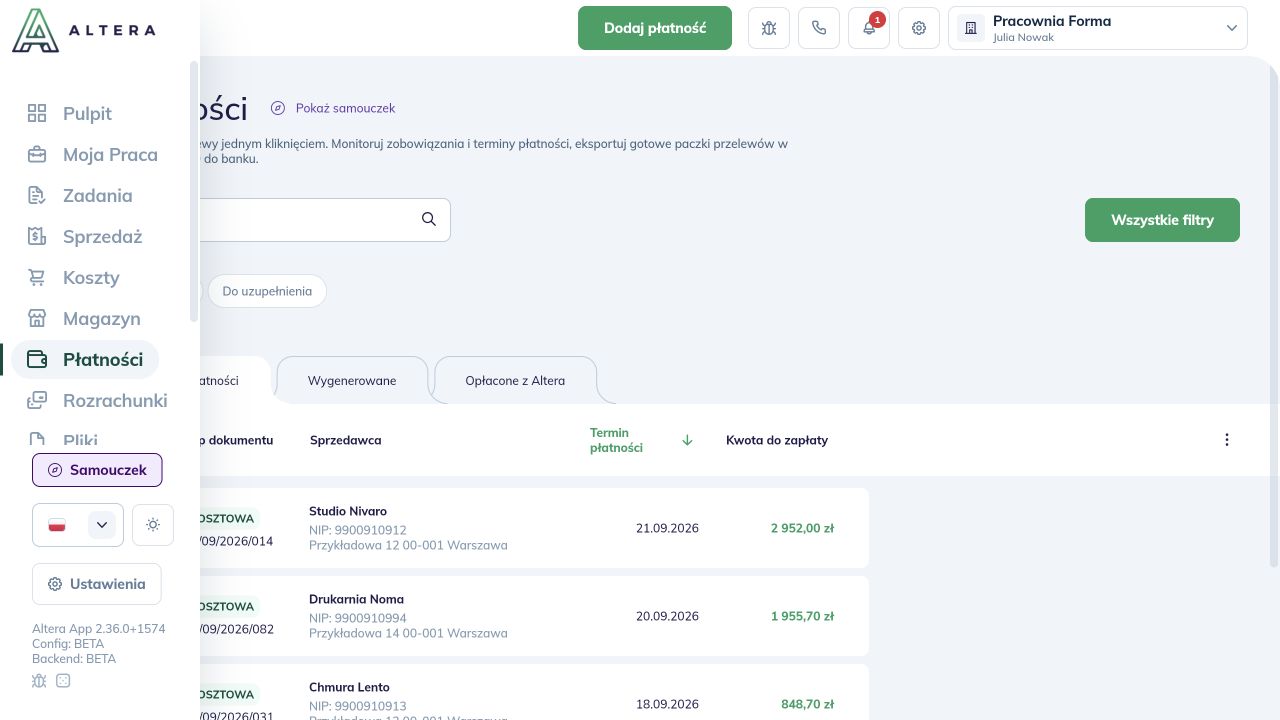Switch to Opłacone z Altera tab

515,380
